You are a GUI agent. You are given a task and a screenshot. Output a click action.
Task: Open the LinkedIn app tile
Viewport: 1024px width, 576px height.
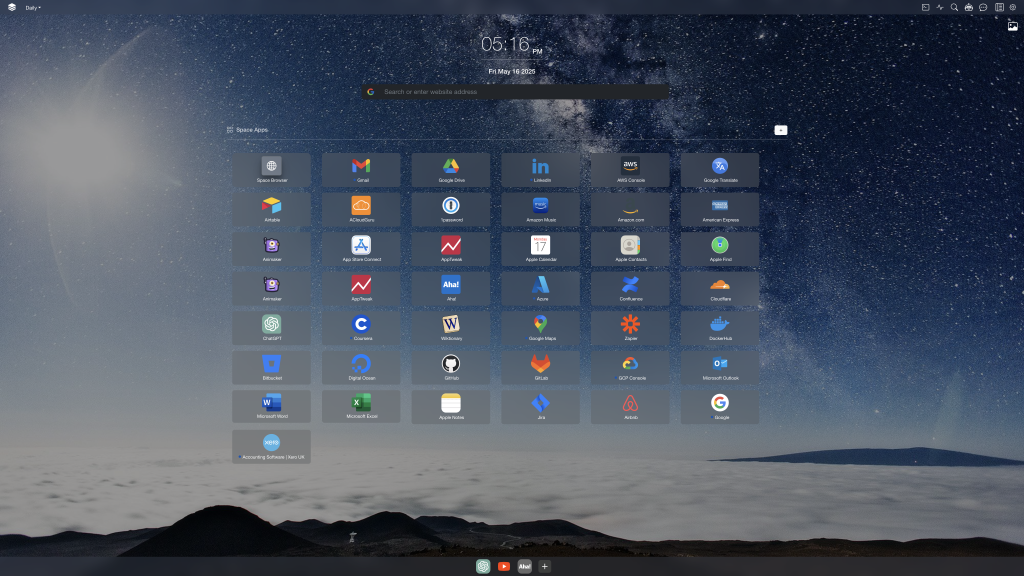pyautogui.click(x=540, y=170)
